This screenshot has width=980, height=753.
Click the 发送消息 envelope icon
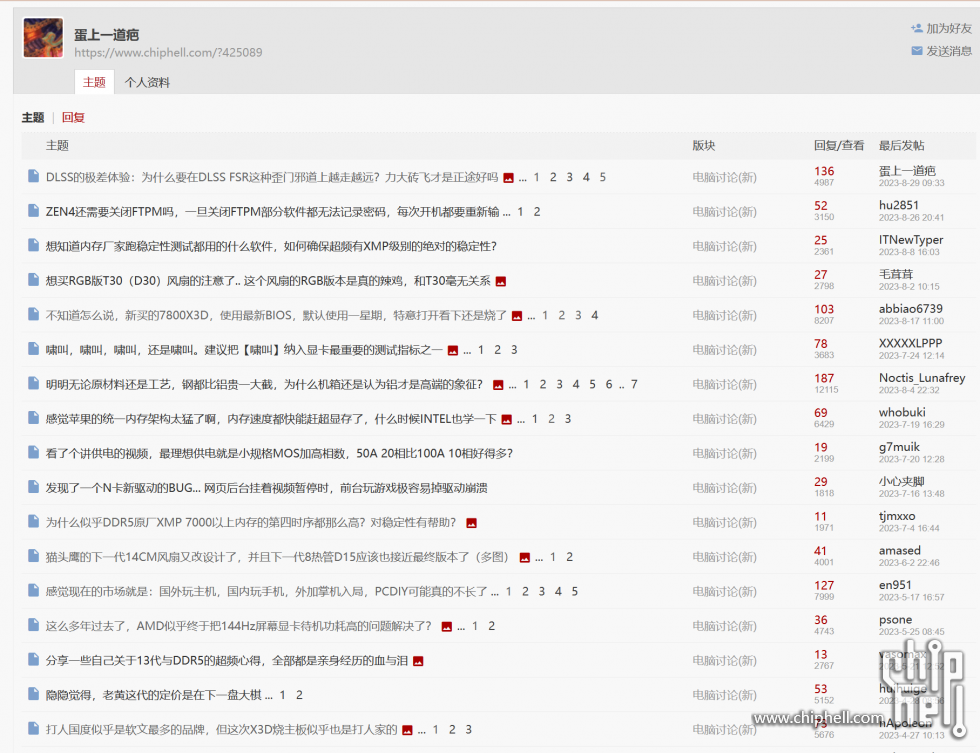[917, 51]
